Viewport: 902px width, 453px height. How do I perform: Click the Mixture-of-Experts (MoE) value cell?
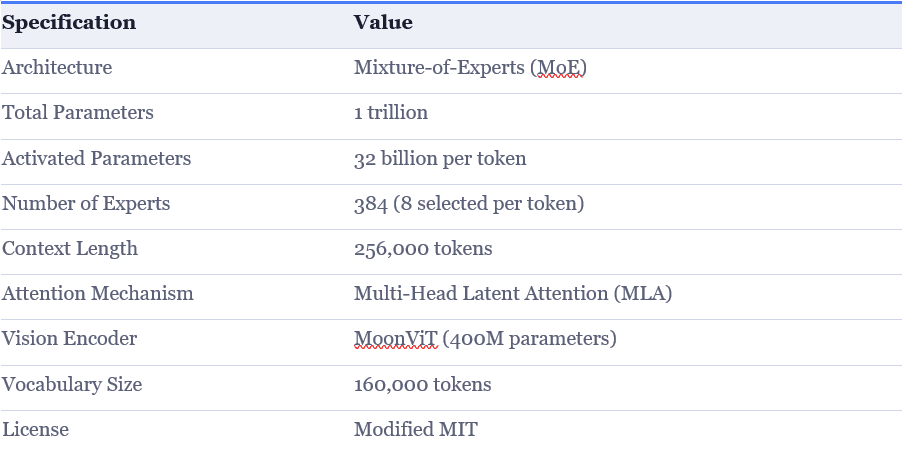(x=470, y=68)
